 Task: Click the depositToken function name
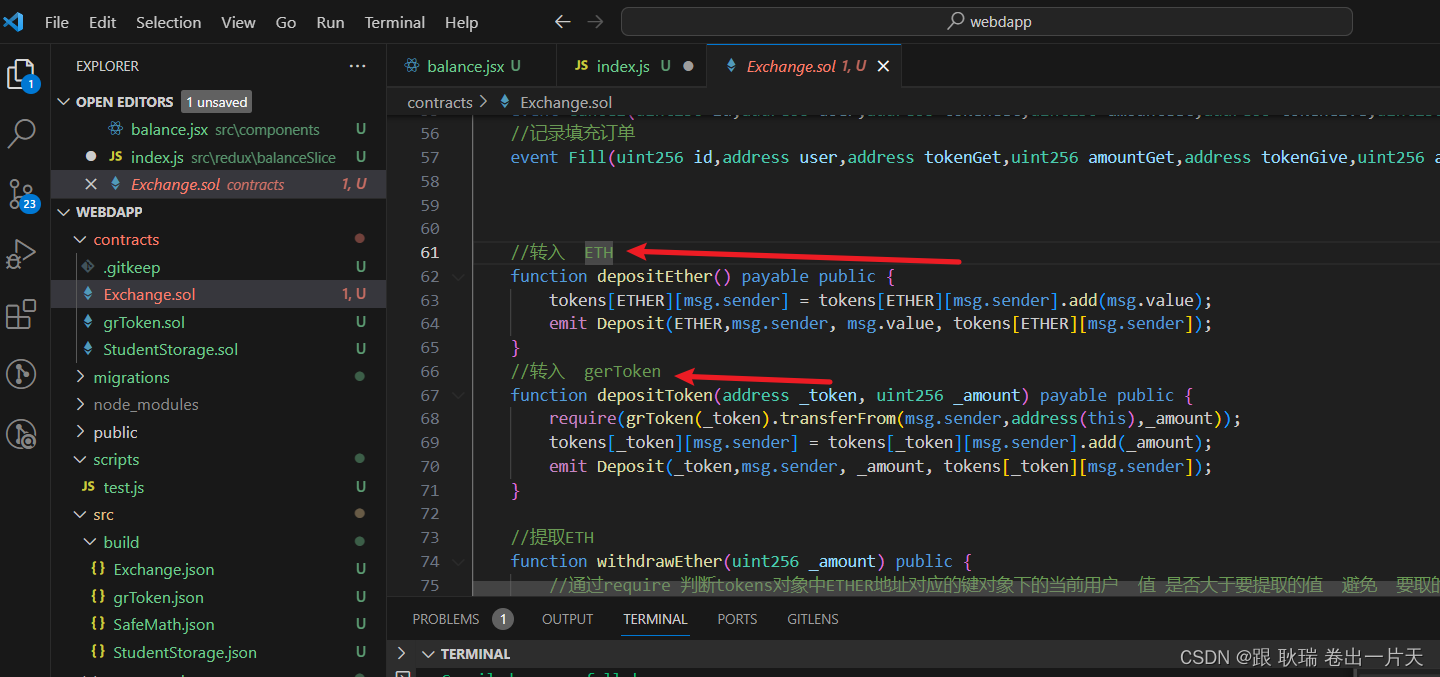(x=655, y=395)
